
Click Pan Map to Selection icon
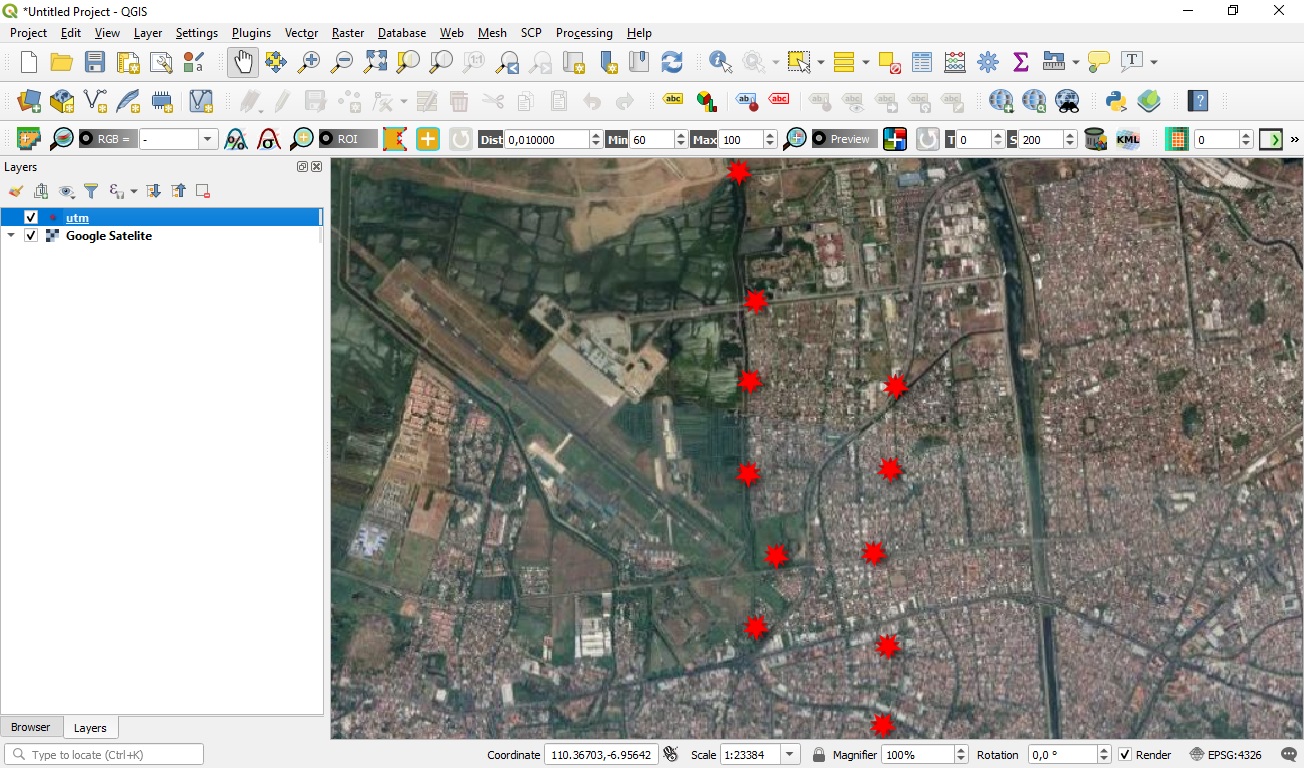coord(276,62)
